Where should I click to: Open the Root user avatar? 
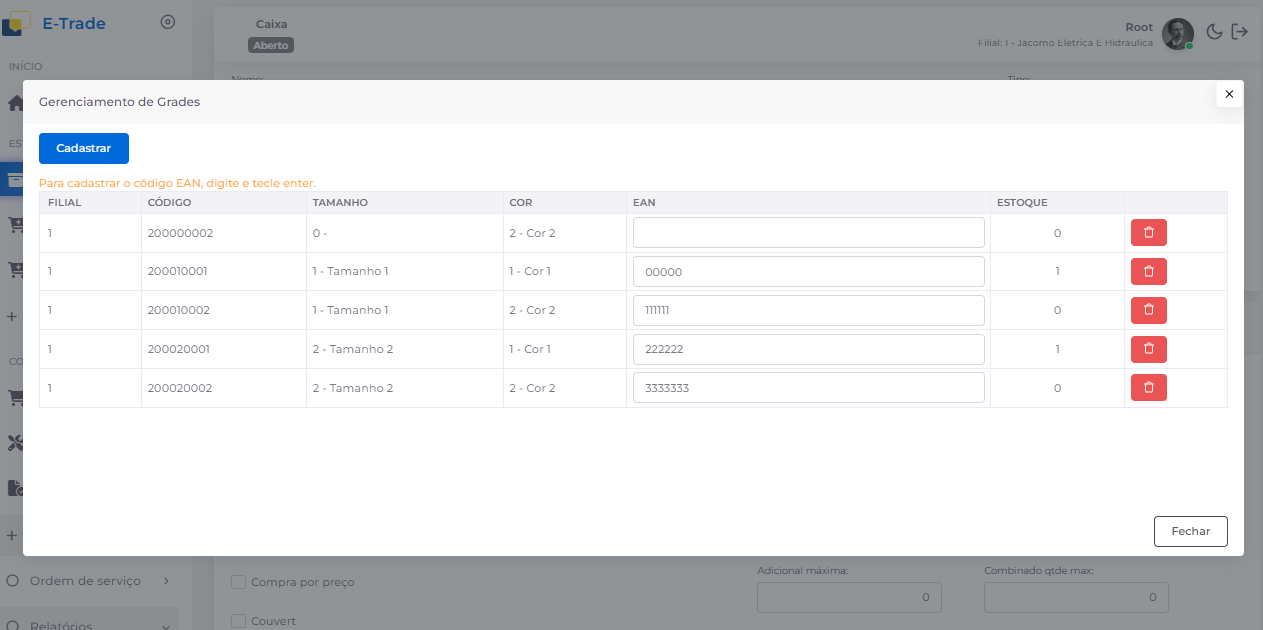click(1177, 34)
